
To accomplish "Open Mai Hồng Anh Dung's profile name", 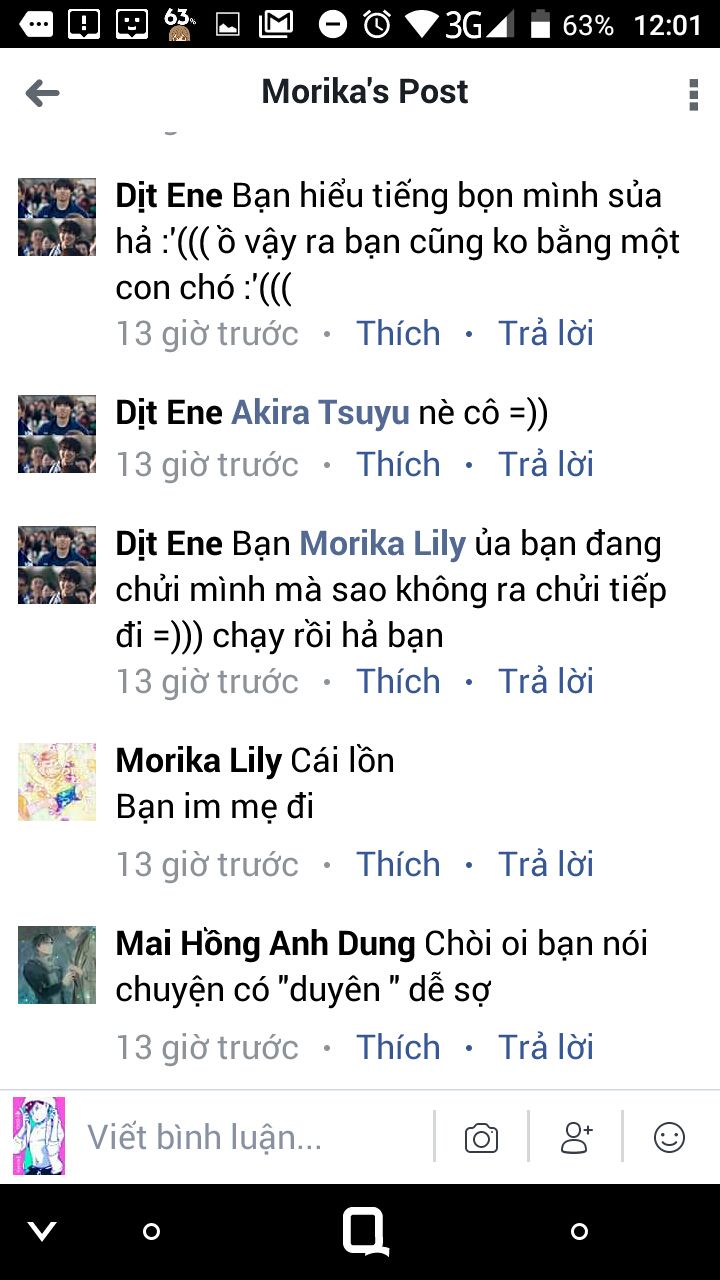I will click(265, 943).
